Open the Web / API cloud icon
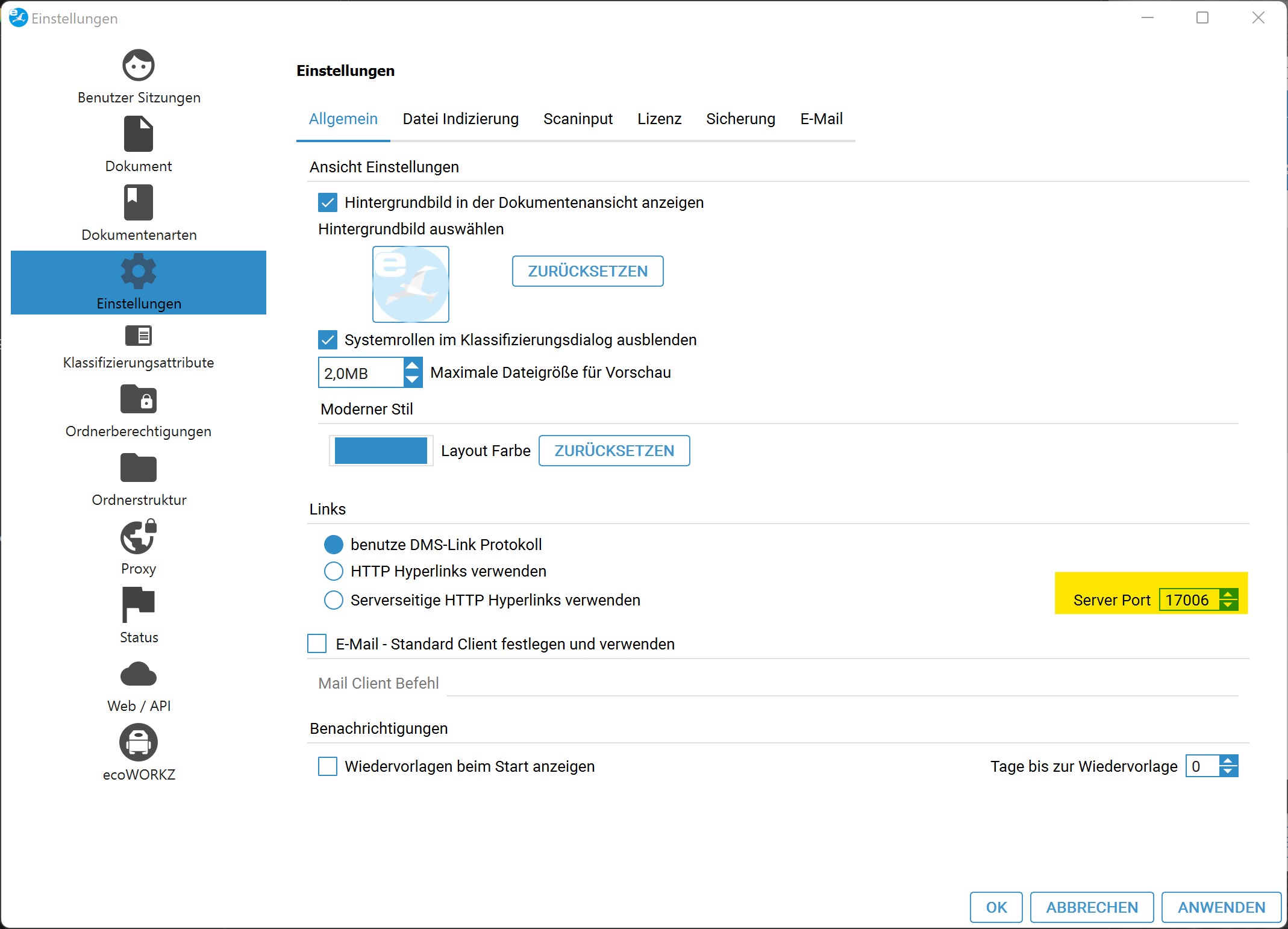The height and width of the screenshot is (929, 1288). (139, 674)
